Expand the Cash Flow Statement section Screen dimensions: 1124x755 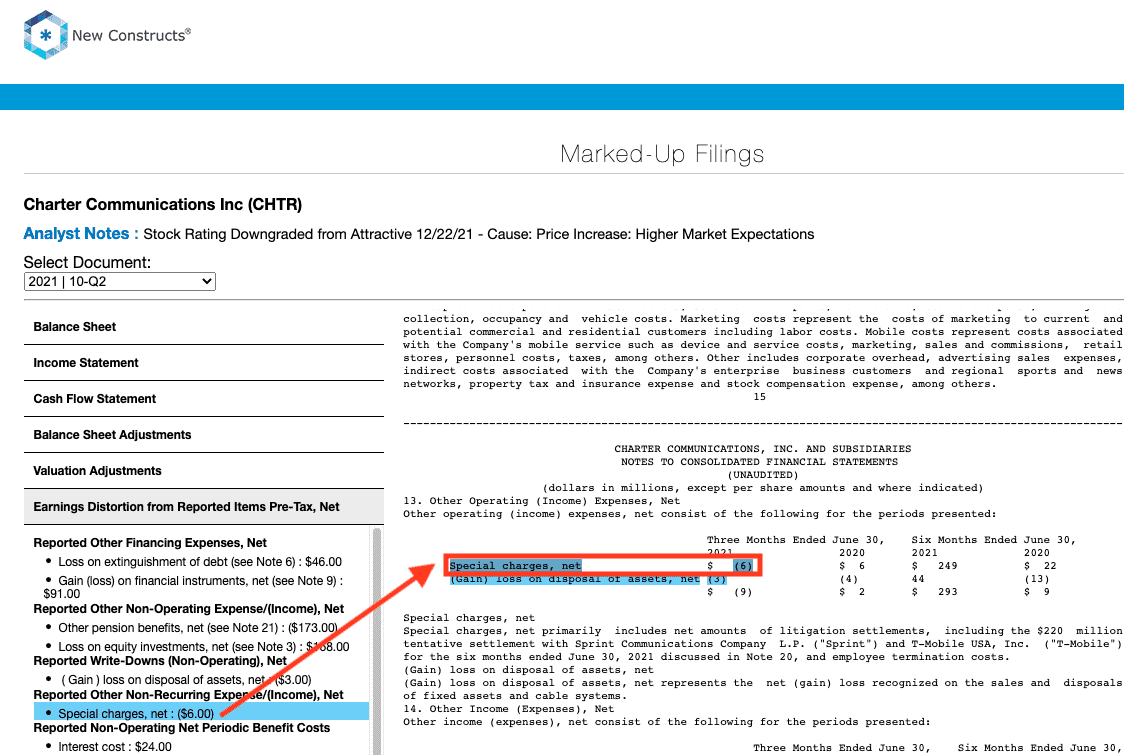click(x=204, y=399)
